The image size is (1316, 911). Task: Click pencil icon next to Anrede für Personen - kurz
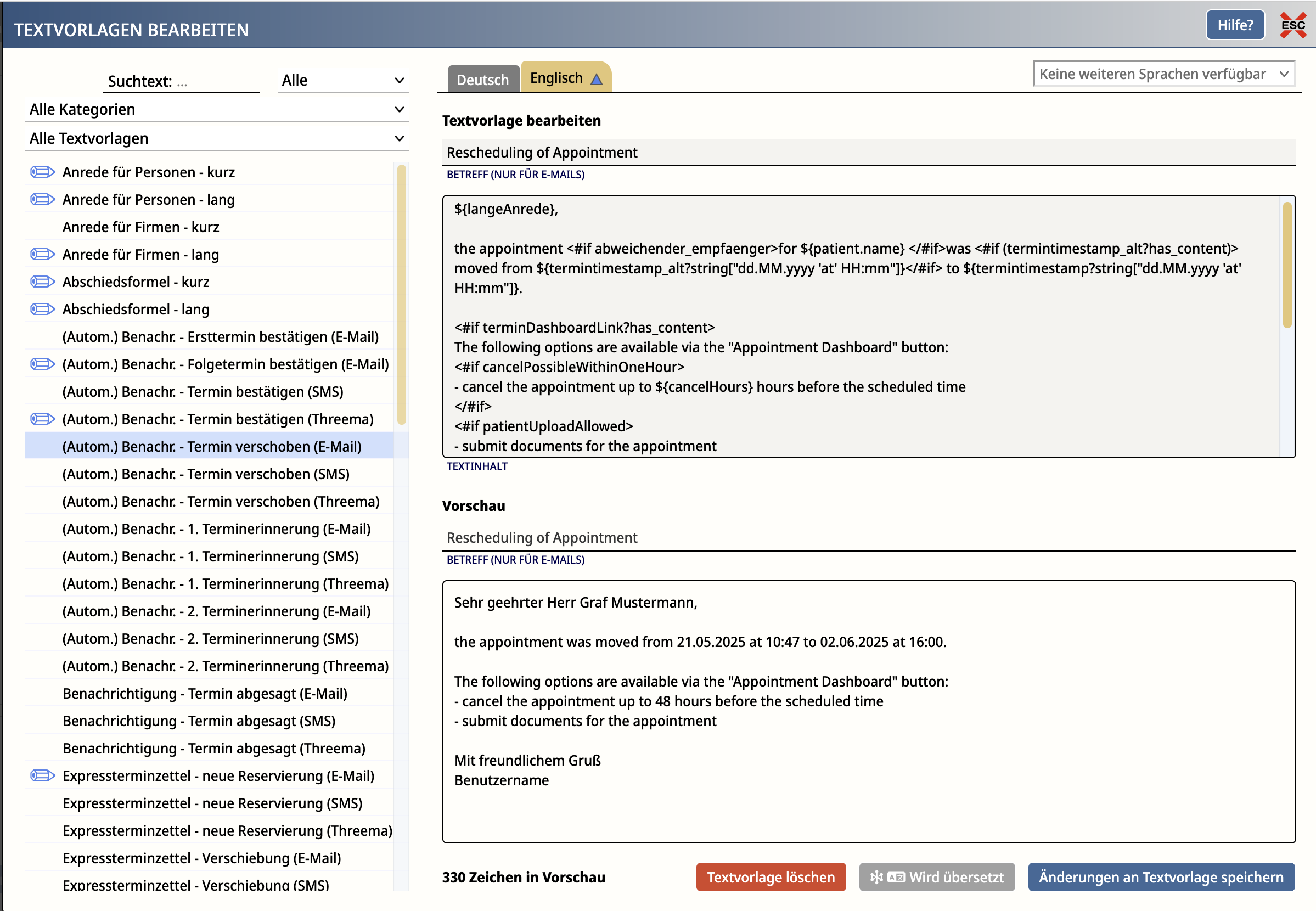(43, 172)
